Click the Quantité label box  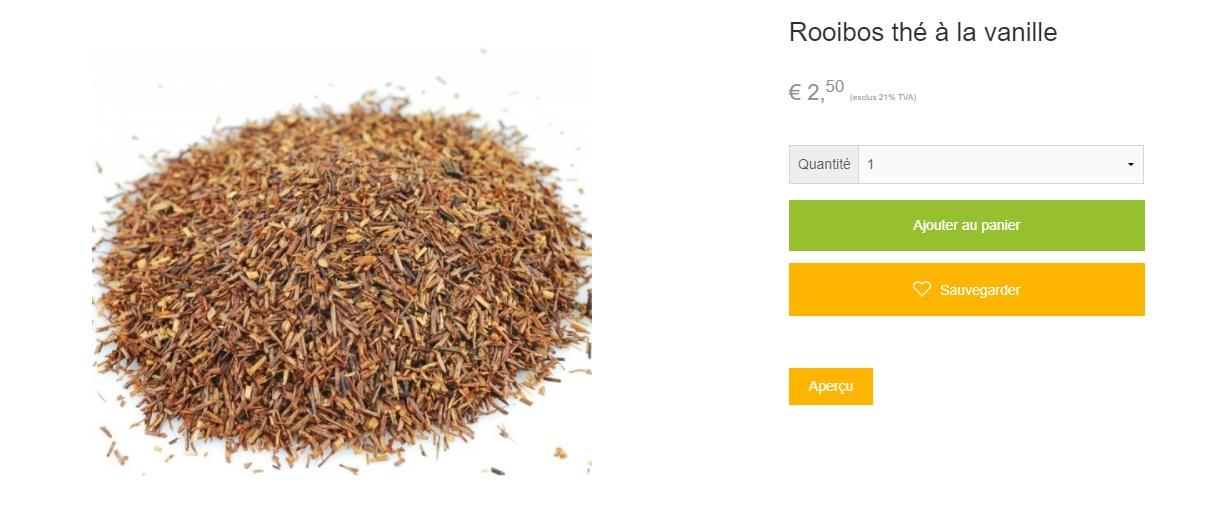824,165
